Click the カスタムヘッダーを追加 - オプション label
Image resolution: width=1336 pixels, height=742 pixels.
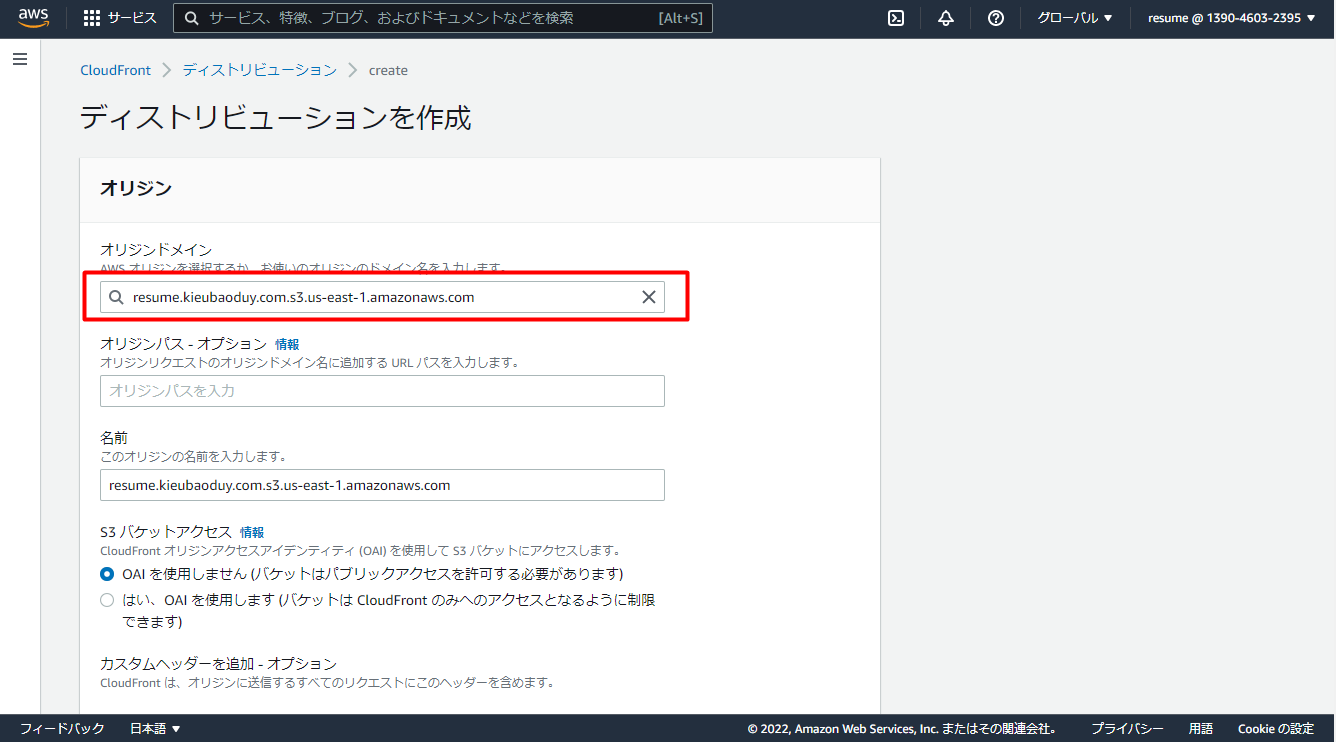coord(218,664)
